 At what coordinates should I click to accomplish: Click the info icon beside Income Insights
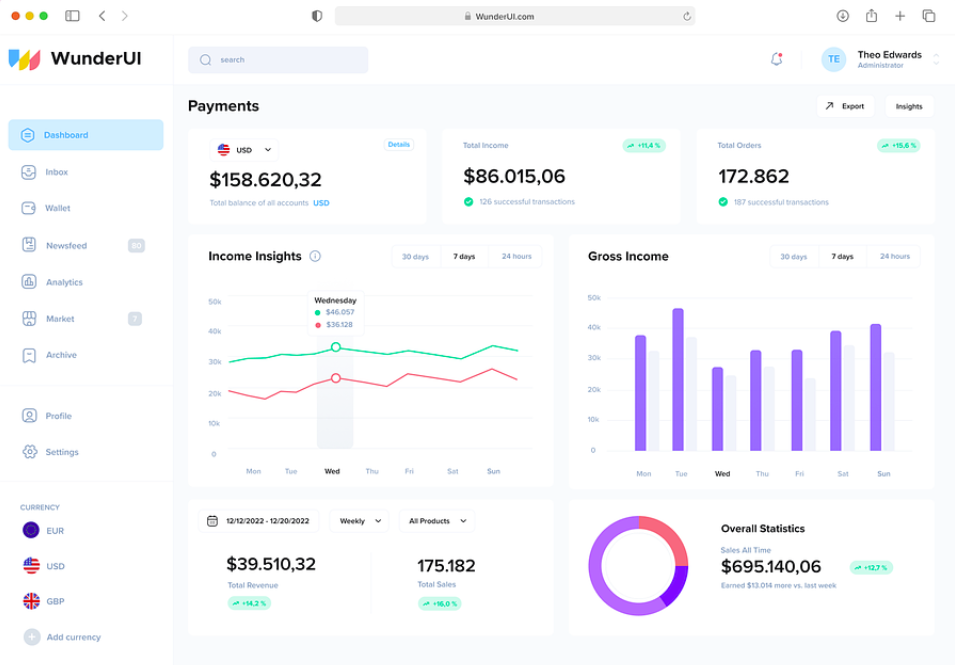[315, 257]
